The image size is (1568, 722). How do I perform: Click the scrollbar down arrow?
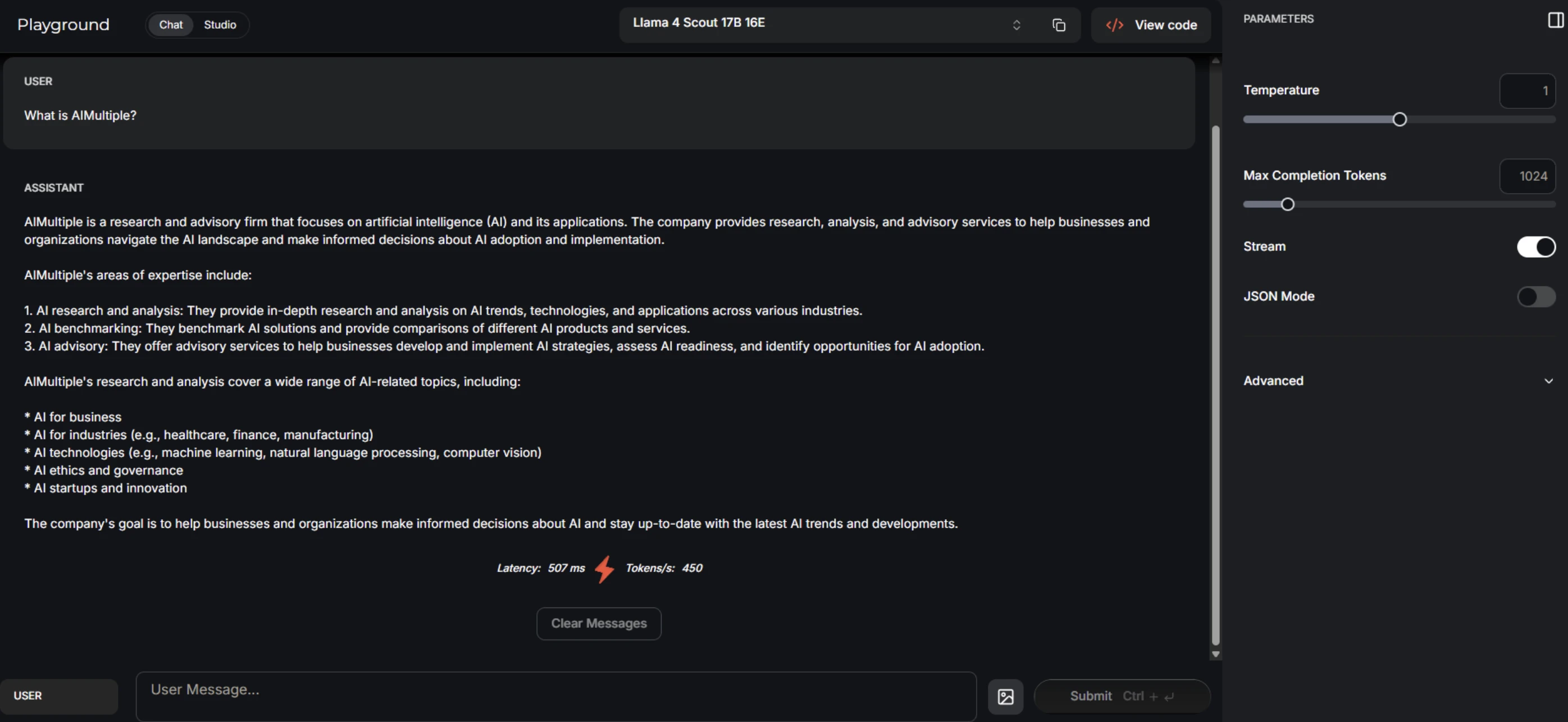click(1215, 655)
